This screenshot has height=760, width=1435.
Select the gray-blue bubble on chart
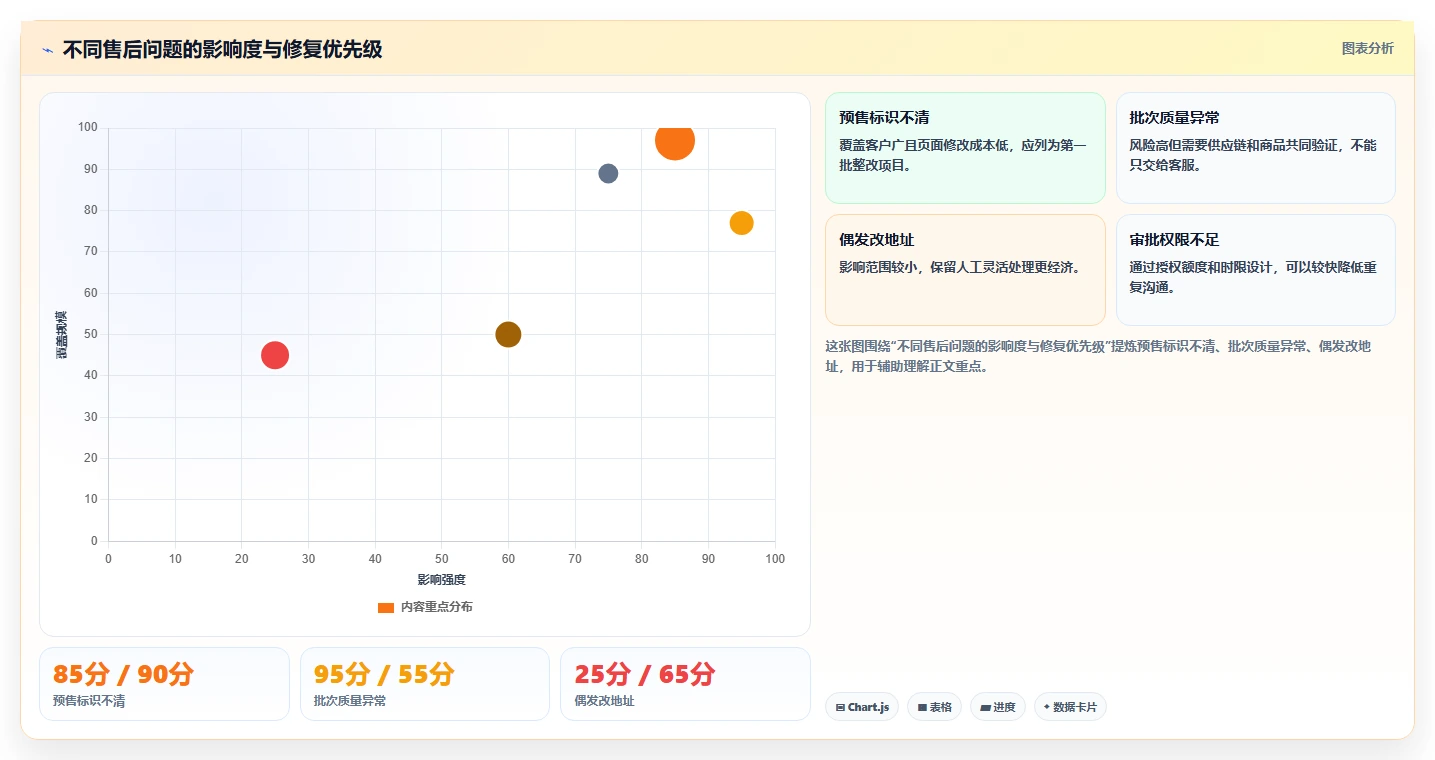point(608,173)
